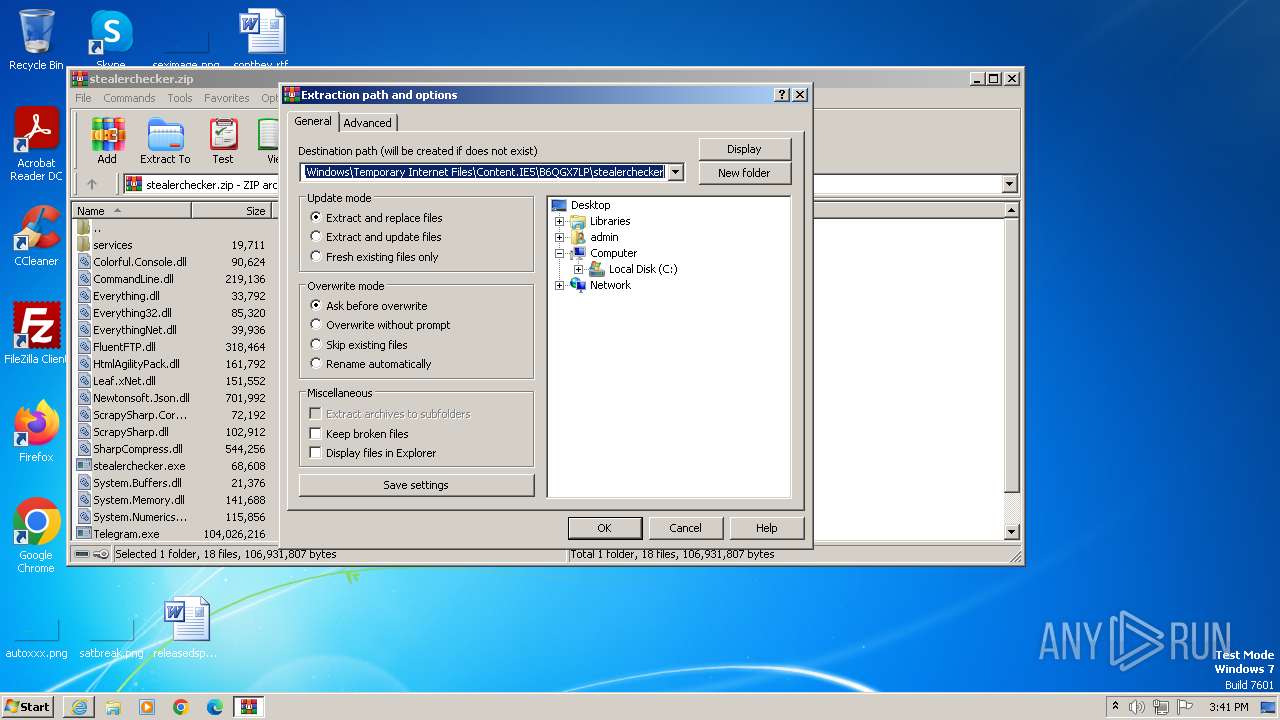Open Microsoft Edge from the taskbar
Image resolution: width=1280 pixels, height=720 pixels.
(215, 707)
